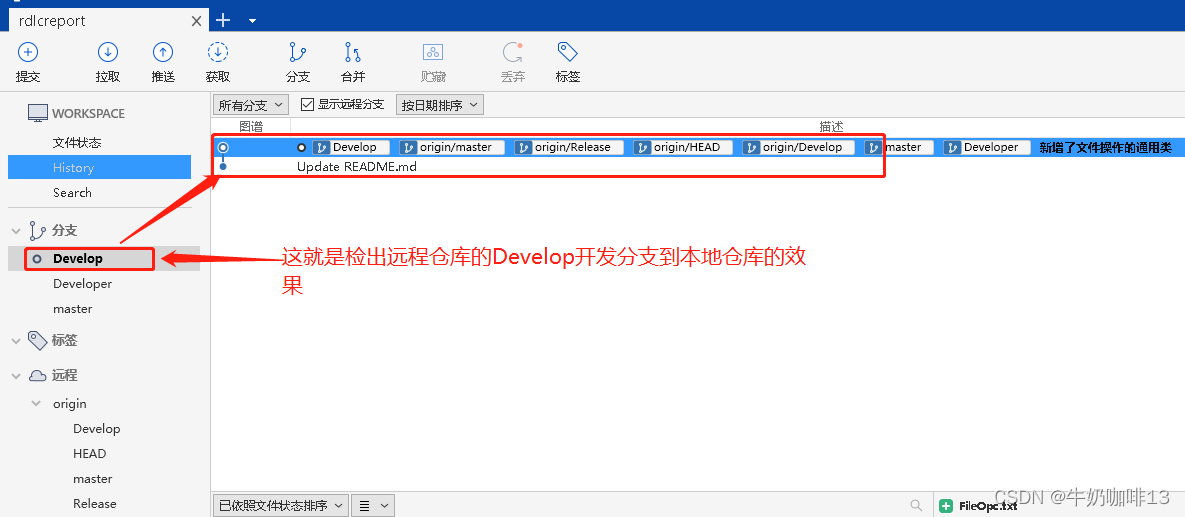Select the local master branch
The width and height of the screenshot is (1185, 517).
[73, 308]
